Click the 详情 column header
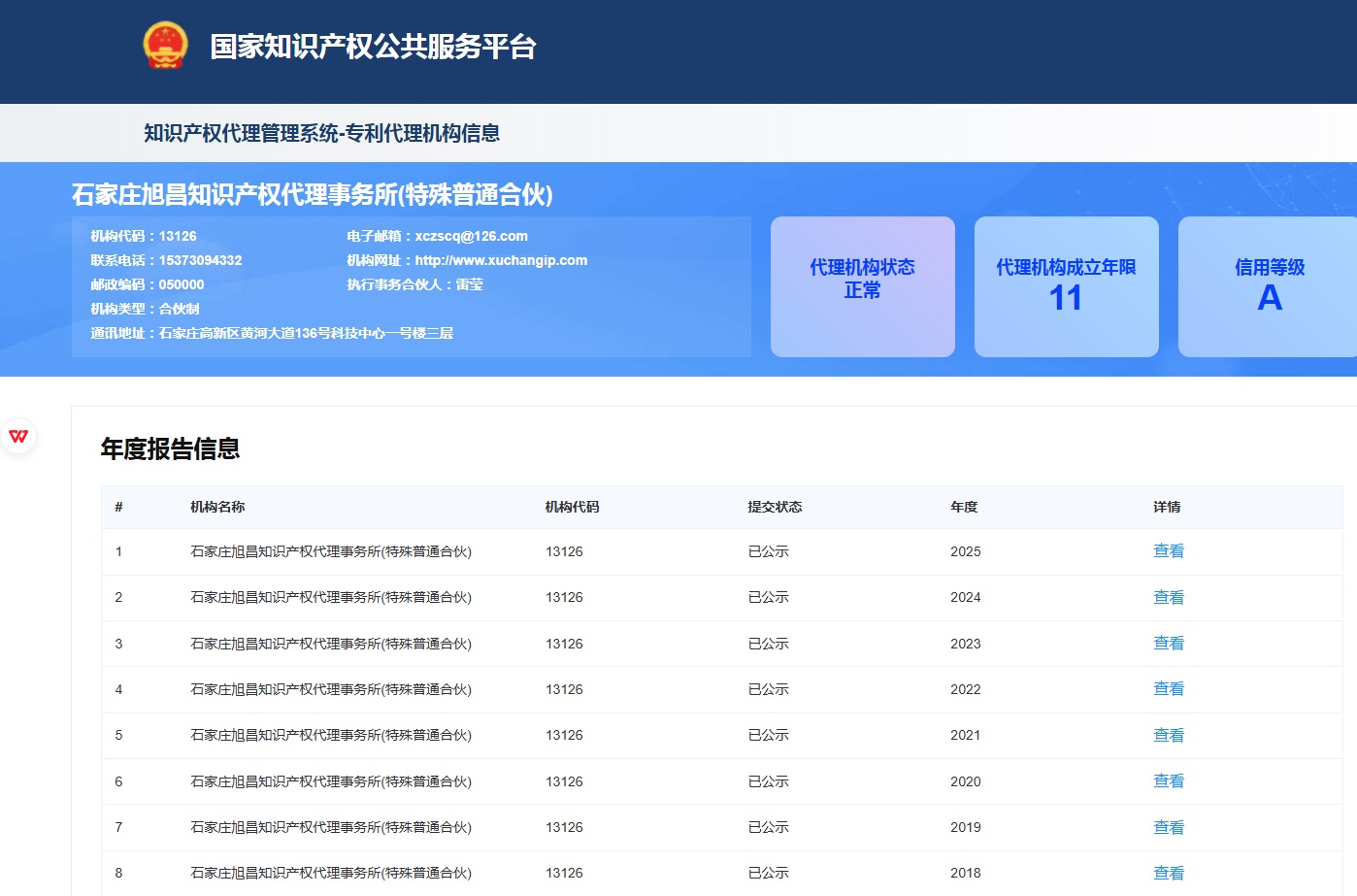The image size is (1357, 896). [1167, 507]
